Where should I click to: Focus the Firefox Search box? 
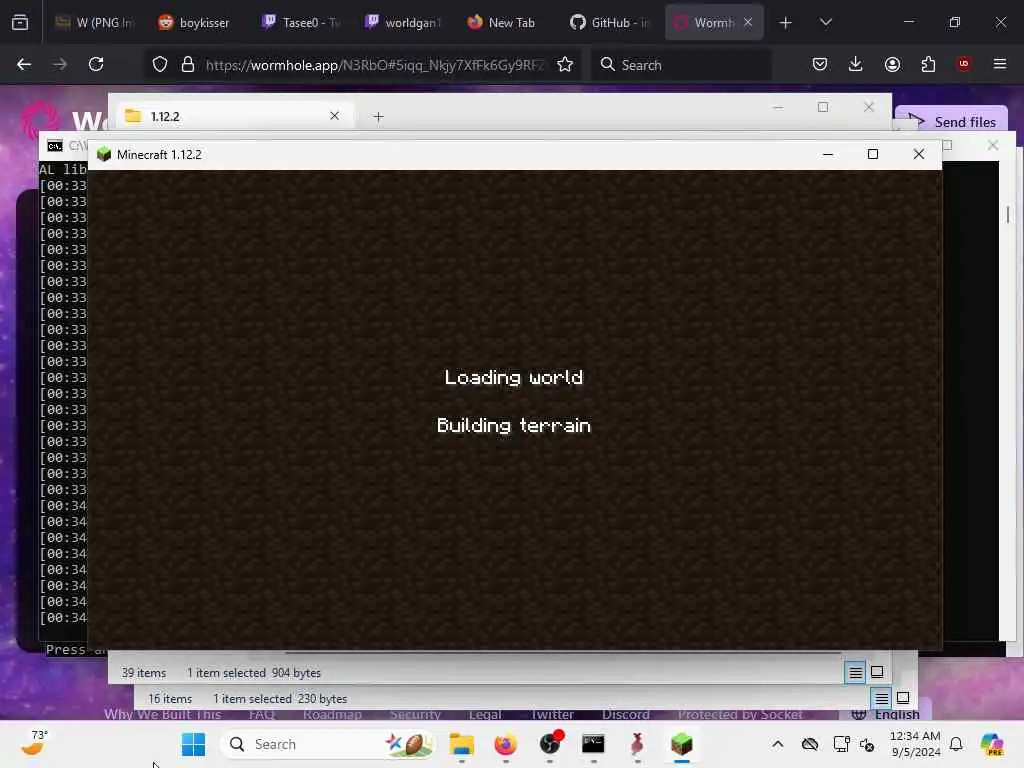coord(681,65)
